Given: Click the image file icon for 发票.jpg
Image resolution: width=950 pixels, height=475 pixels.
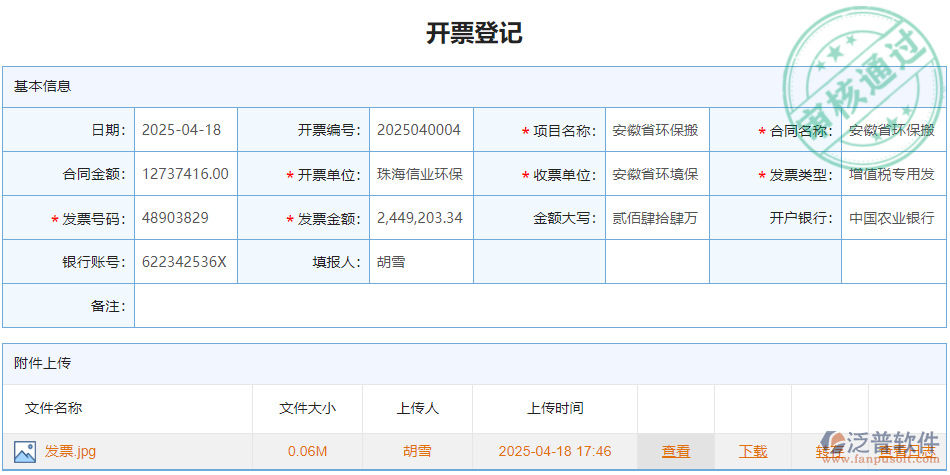Looking at the screenshot, I should 25,451.
